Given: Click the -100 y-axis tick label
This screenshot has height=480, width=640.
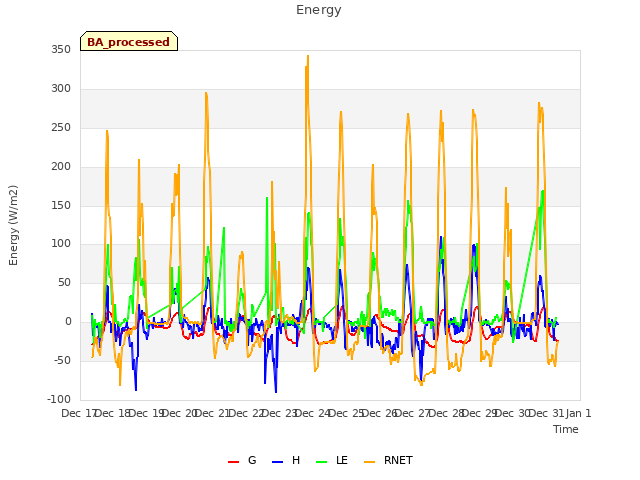Looking at the screenshot, I should [x=59, y=399].
